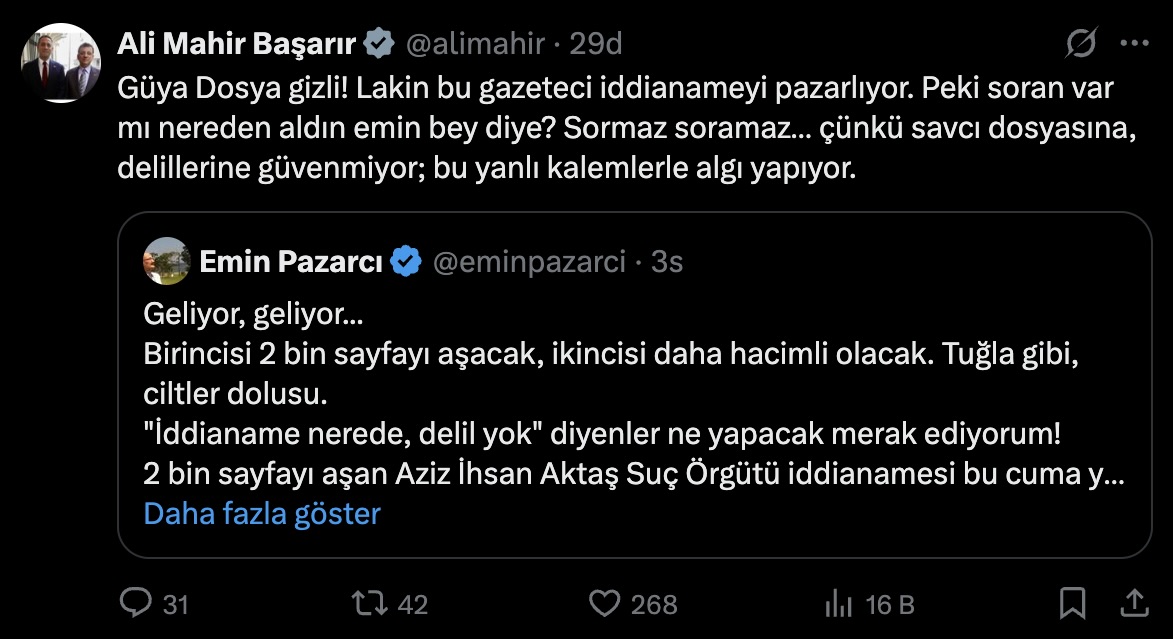Open Ali Mahir Başarır's profile picture
Viewport: 1173px width, 639px height.
click(x=60, y=63)
